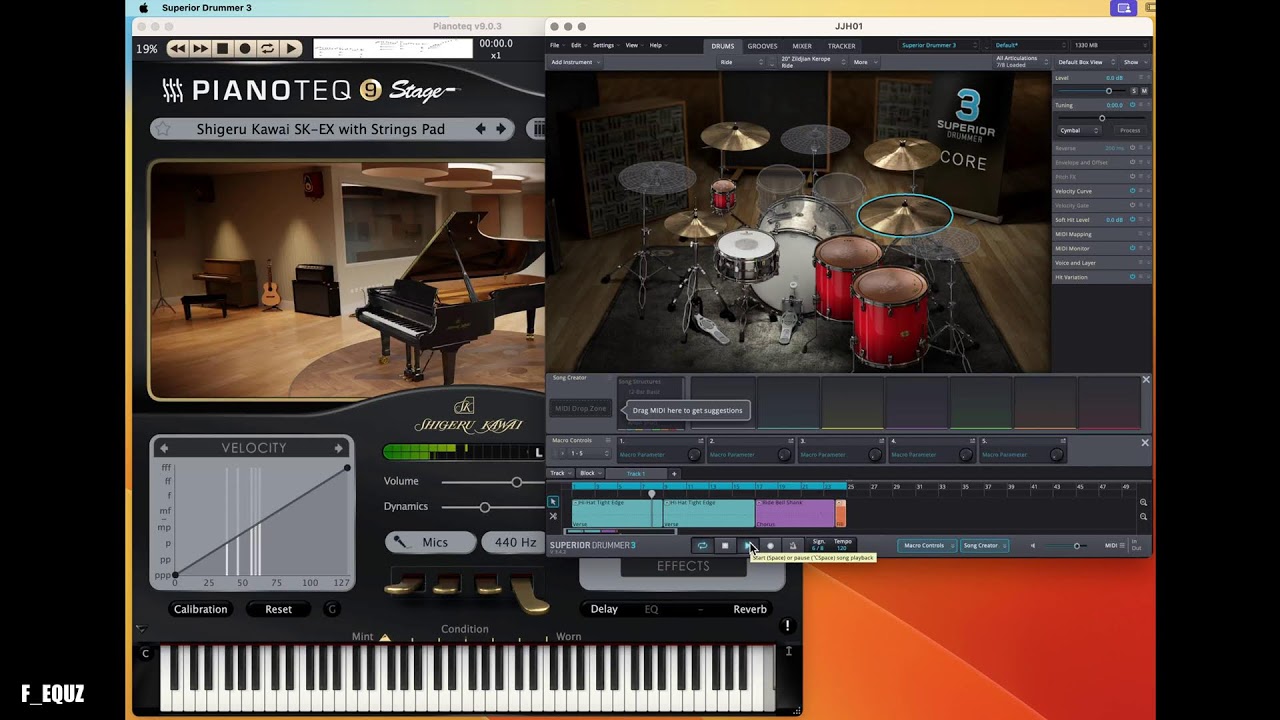The image size is (1280, 720).
Task: Click the Process button under Tuning
Action: (x=1130, y=130)
